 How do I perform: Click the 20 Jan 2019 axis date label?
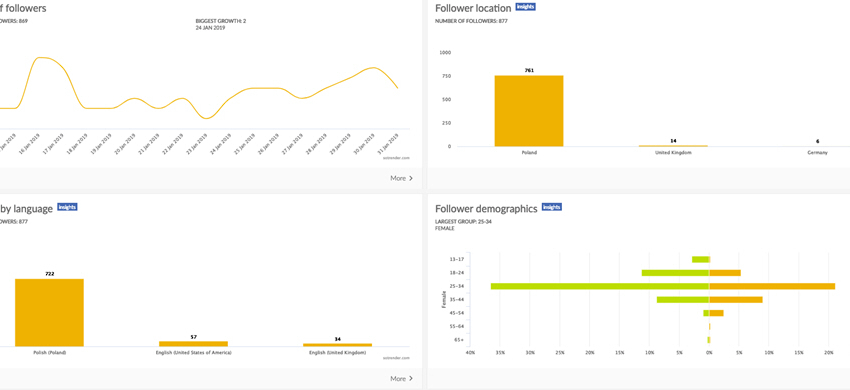[x=125, y=144]
